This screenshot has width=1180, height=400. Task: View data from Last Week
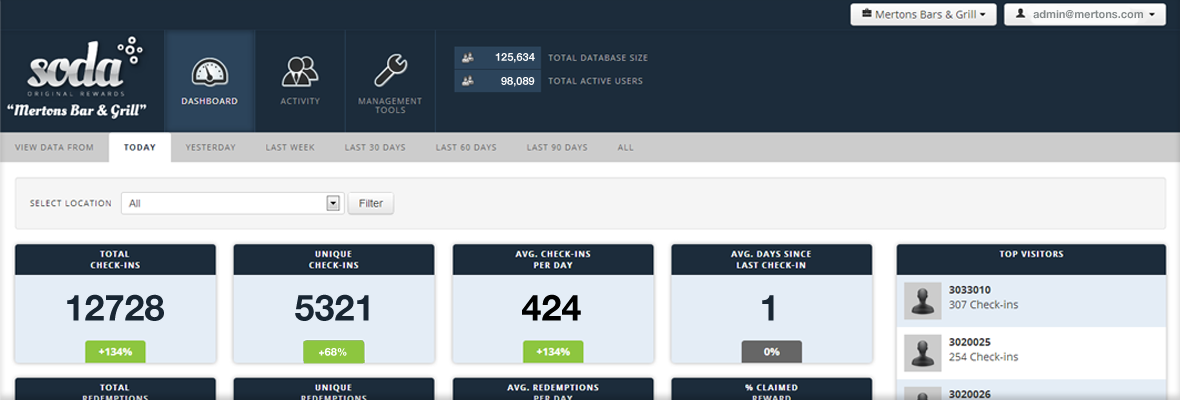(290, 147)
